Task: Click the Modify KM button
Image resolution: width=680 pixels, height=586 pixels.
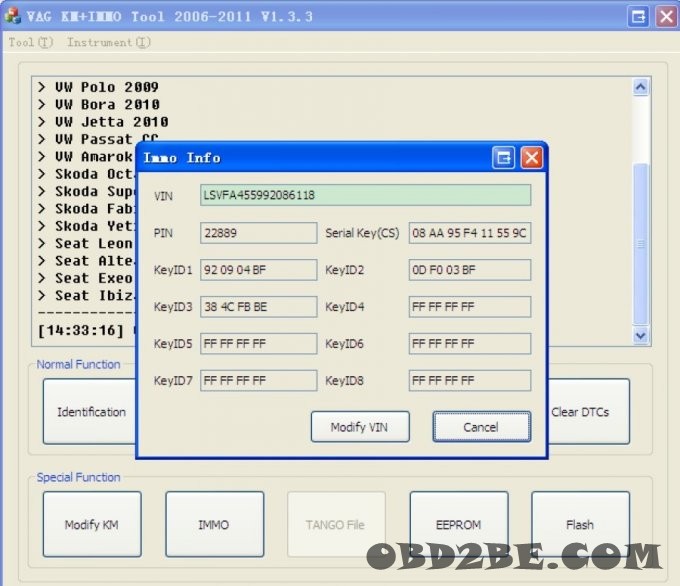Action: (x=92, y=524)
